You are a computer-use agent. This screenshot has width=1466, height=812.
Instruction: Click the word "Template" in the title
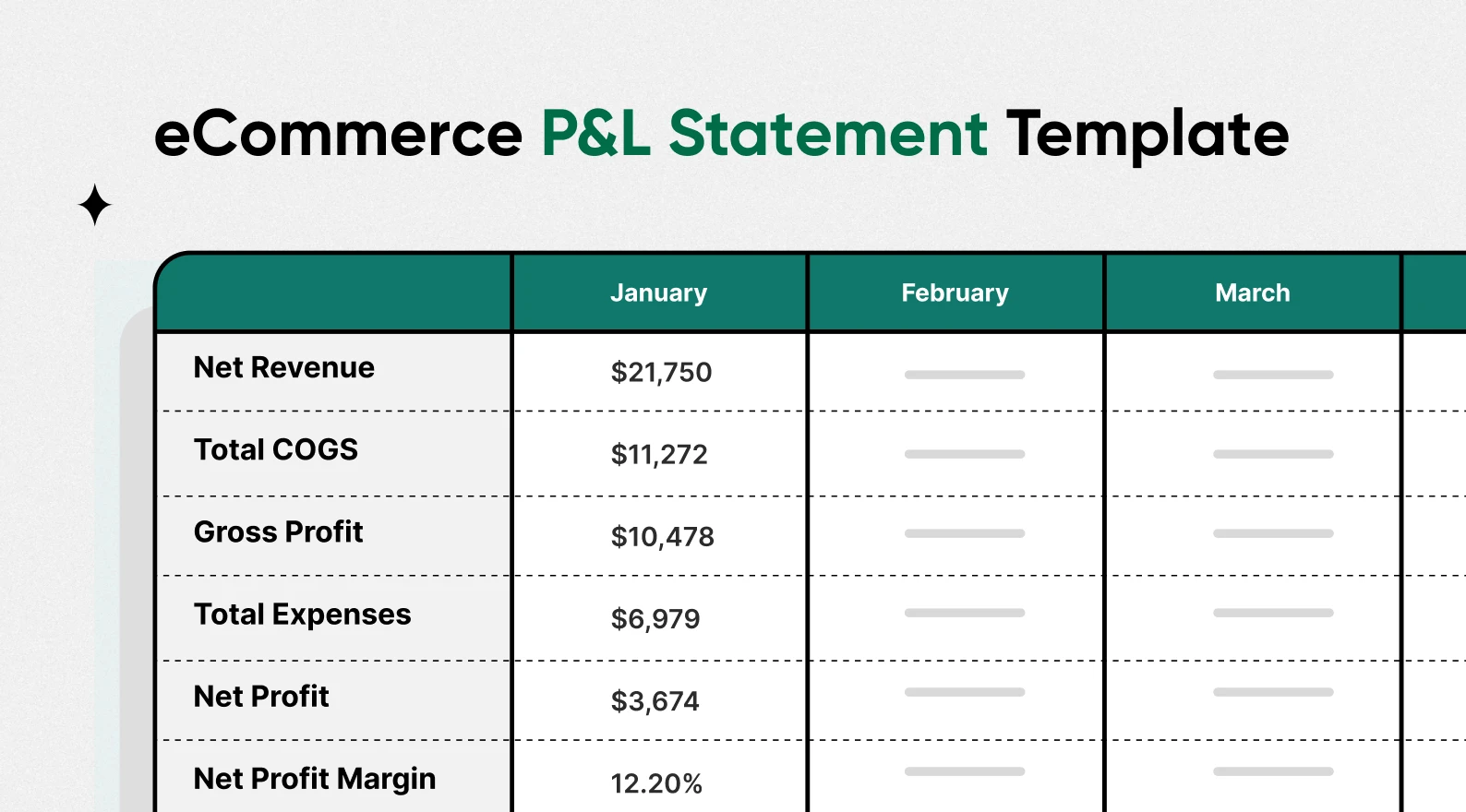1147,134
